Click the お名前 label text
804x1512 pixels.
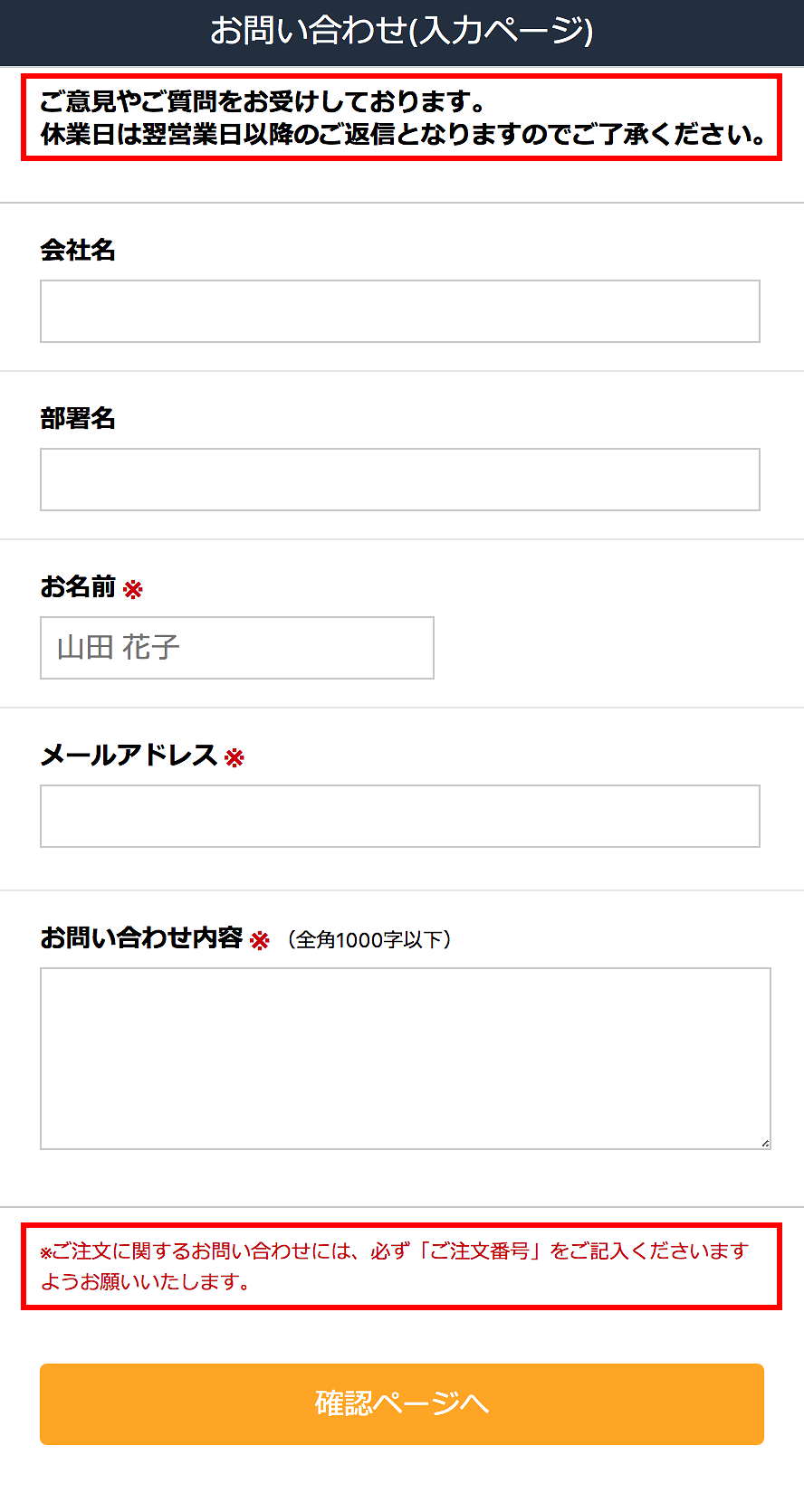78,587
